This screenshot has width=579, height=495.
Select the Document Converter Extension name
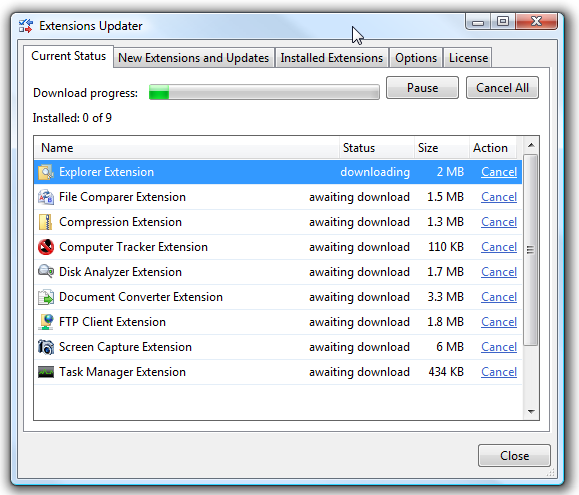pyautogui.click(x=141, y=297)
